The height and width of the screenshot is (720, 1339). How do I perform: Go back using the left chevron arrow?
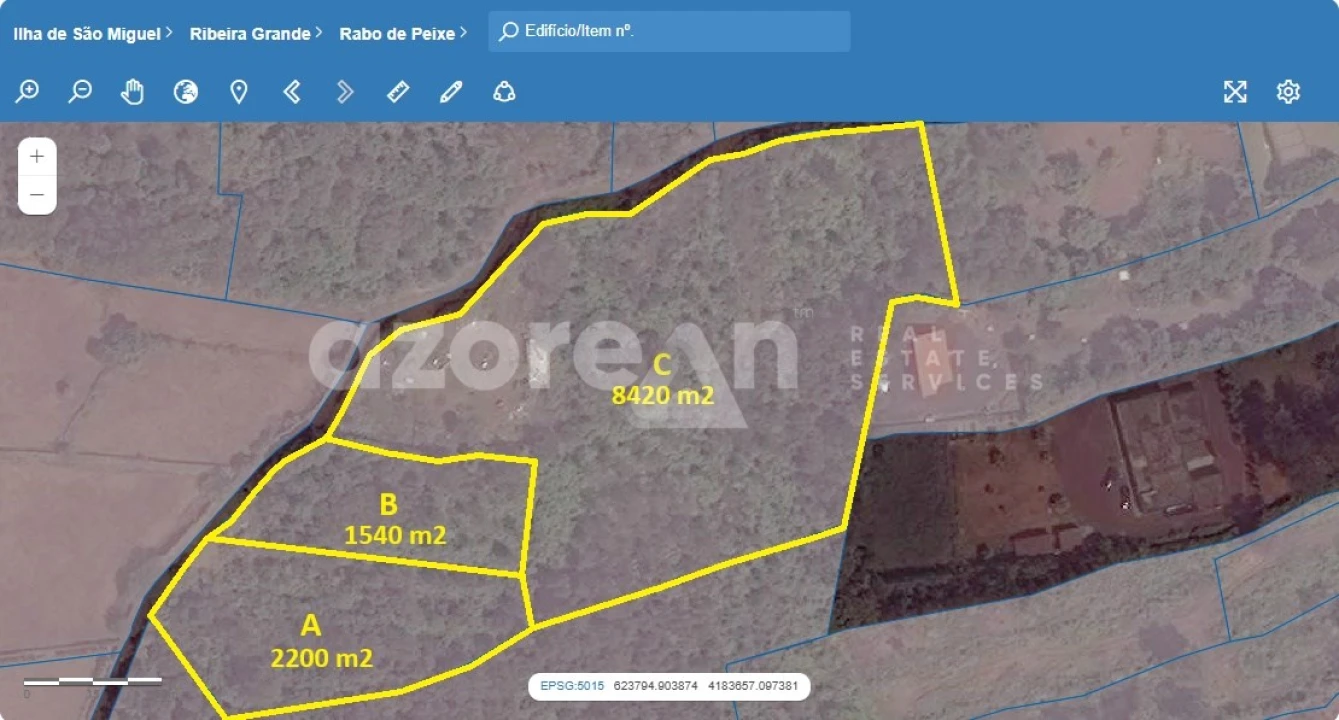[292, 91]
